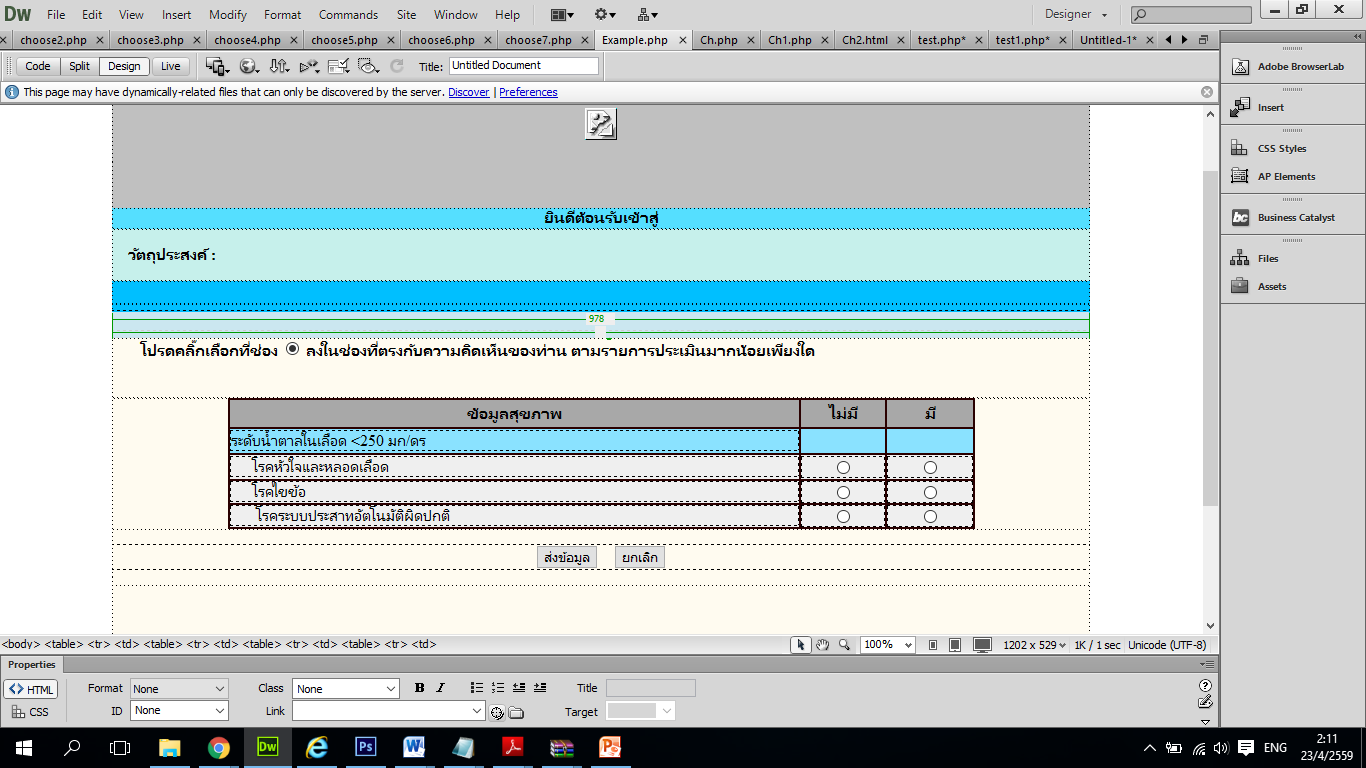Viewport: 1366px width, 768px height.
Task: Toggle Live view mode
Action: click(x=171, y=66)
